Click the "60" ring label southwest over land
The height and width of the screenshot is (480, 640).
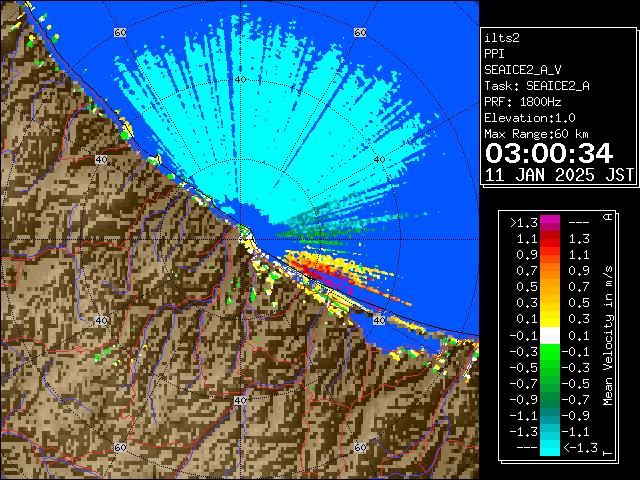coord(120,447)
